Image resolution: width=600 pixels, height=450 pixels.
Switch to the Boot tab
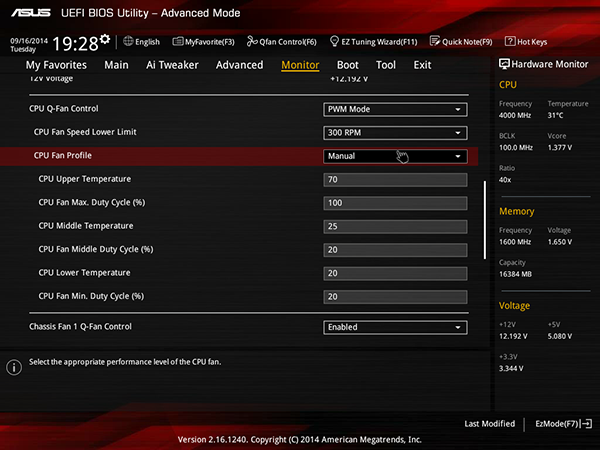coord(347,65)
